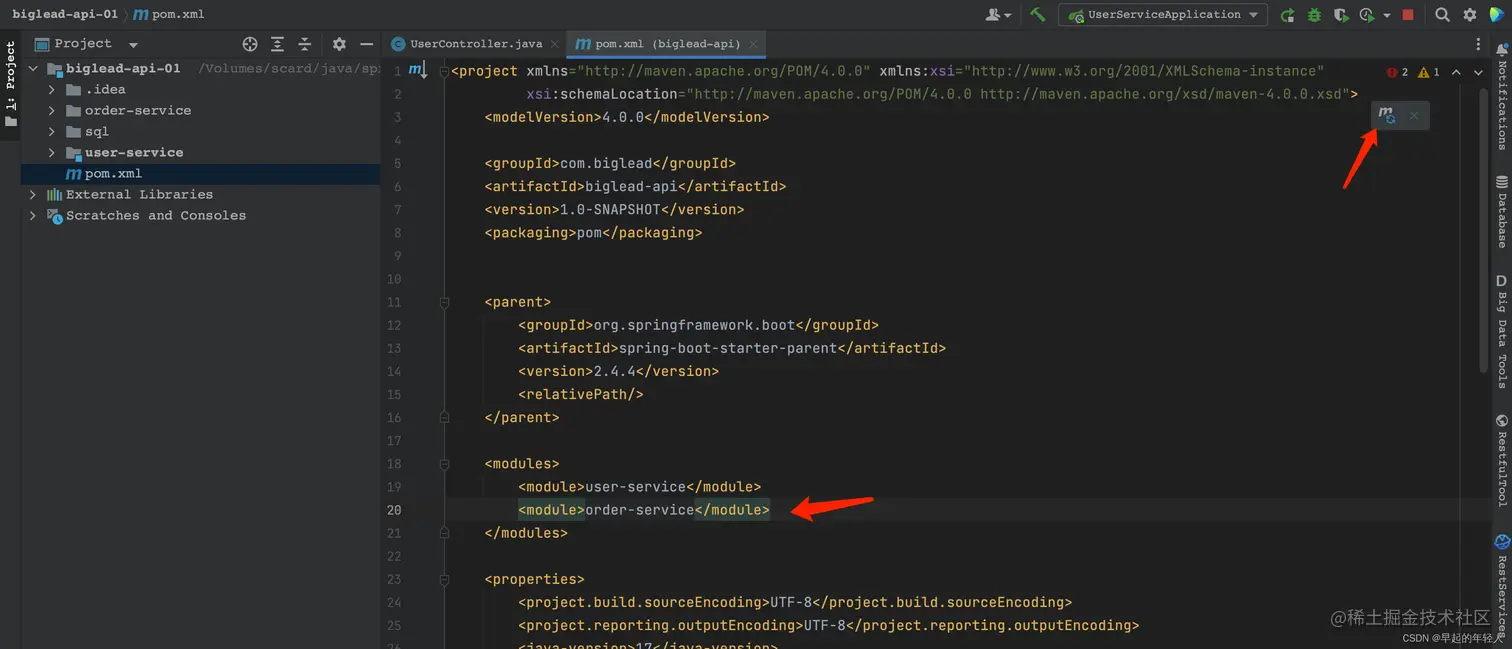Start debugging with the green bug icon
The image size is (1512, 649).
(x=1314, y=15)
